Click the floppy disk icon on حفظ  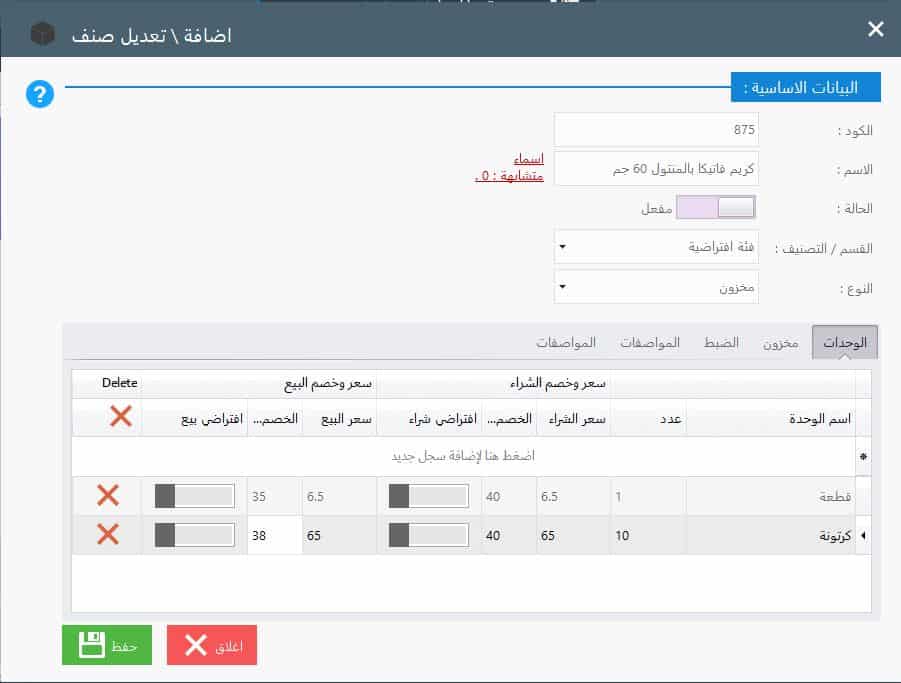[x=91, y=645]
